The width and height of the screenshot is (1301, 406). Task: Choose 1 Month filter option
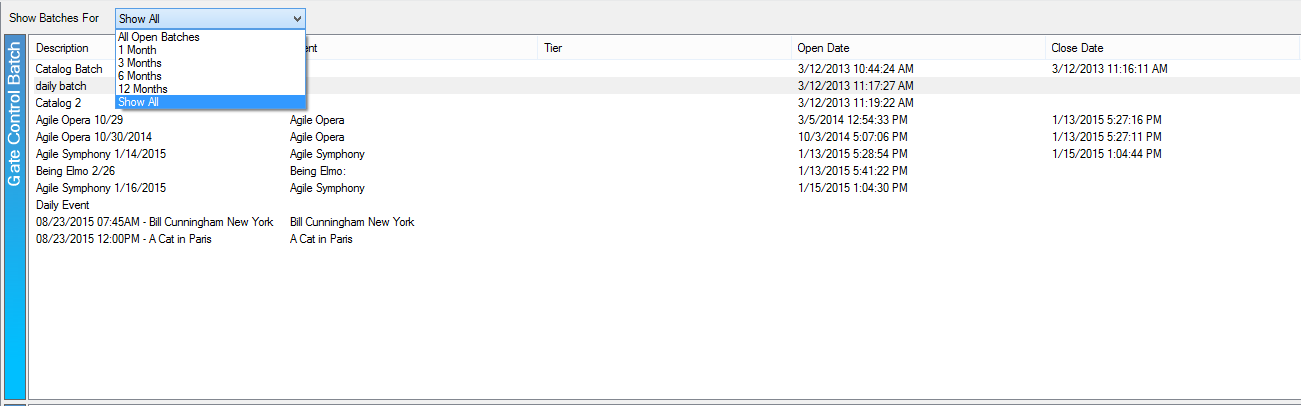coord(137,50)
